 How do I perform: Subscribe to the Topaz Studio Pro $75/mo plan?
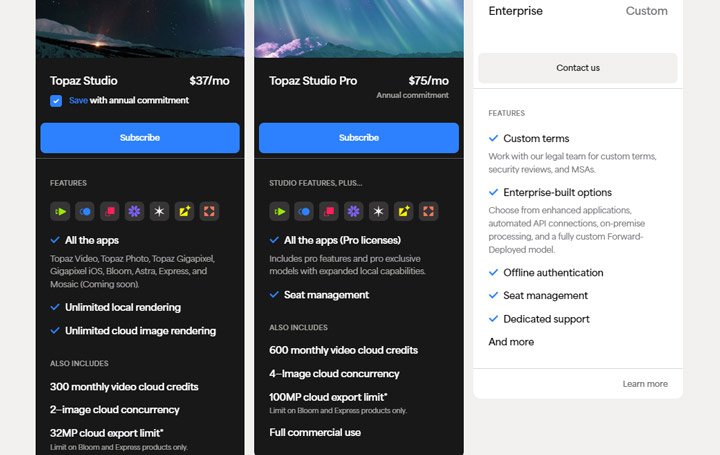pyautogui.click(x=359, y=138)
